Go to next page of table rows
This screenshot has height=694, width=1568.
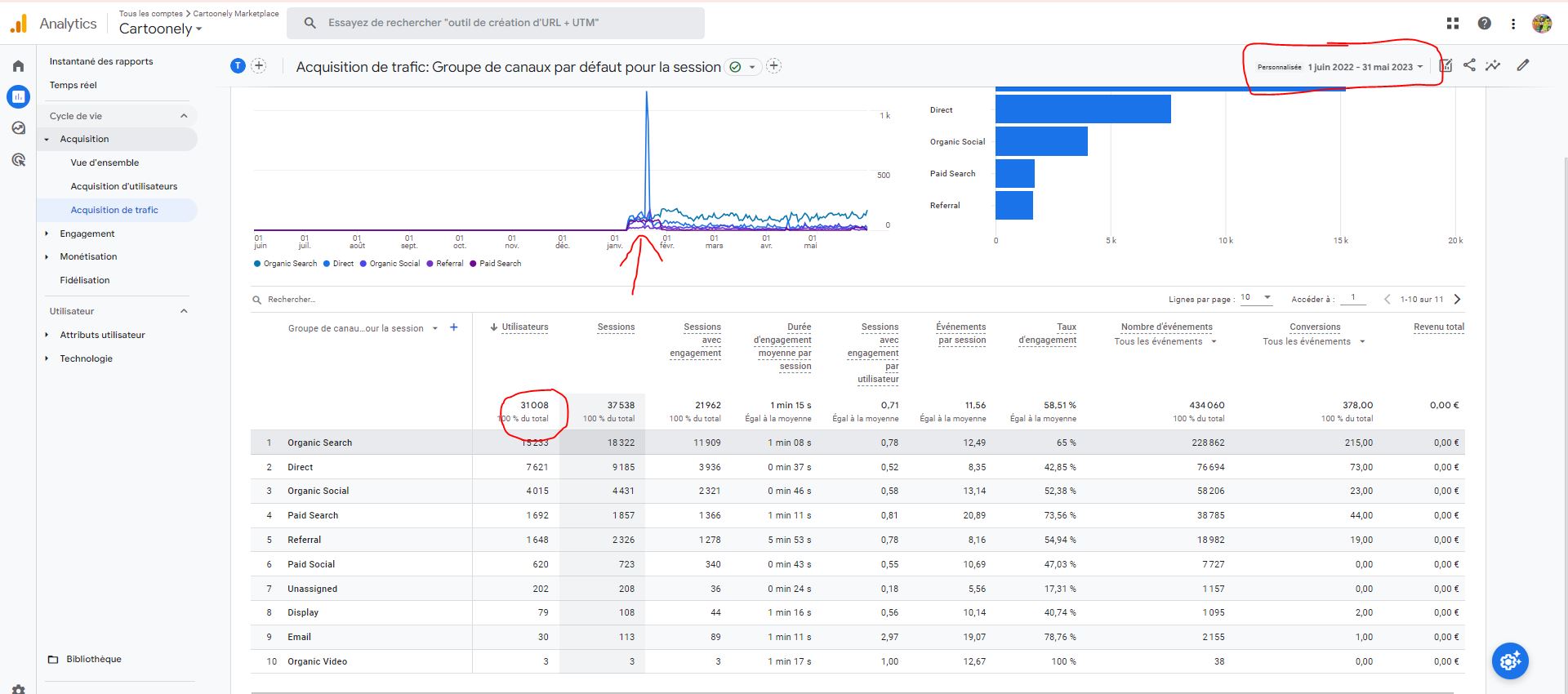[1458, 299]
